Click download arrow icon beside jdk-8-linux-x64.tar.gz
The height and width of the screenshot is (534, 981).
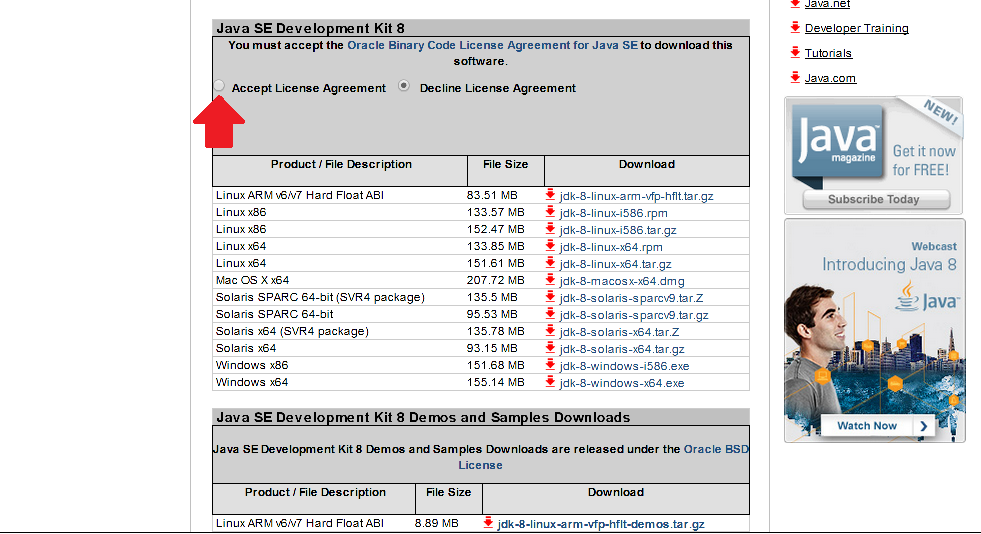click(550, 263)
